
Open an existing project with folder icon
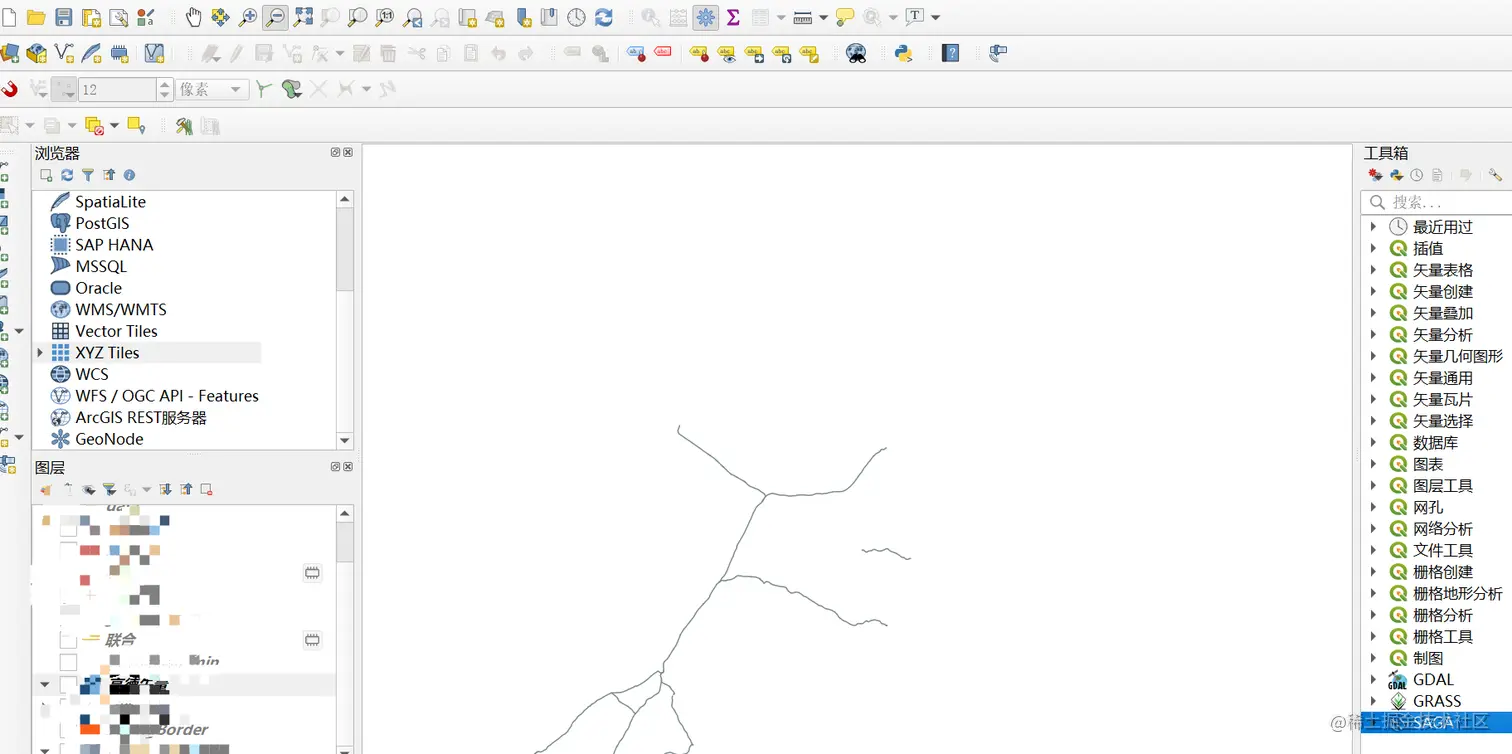[36, 17]
